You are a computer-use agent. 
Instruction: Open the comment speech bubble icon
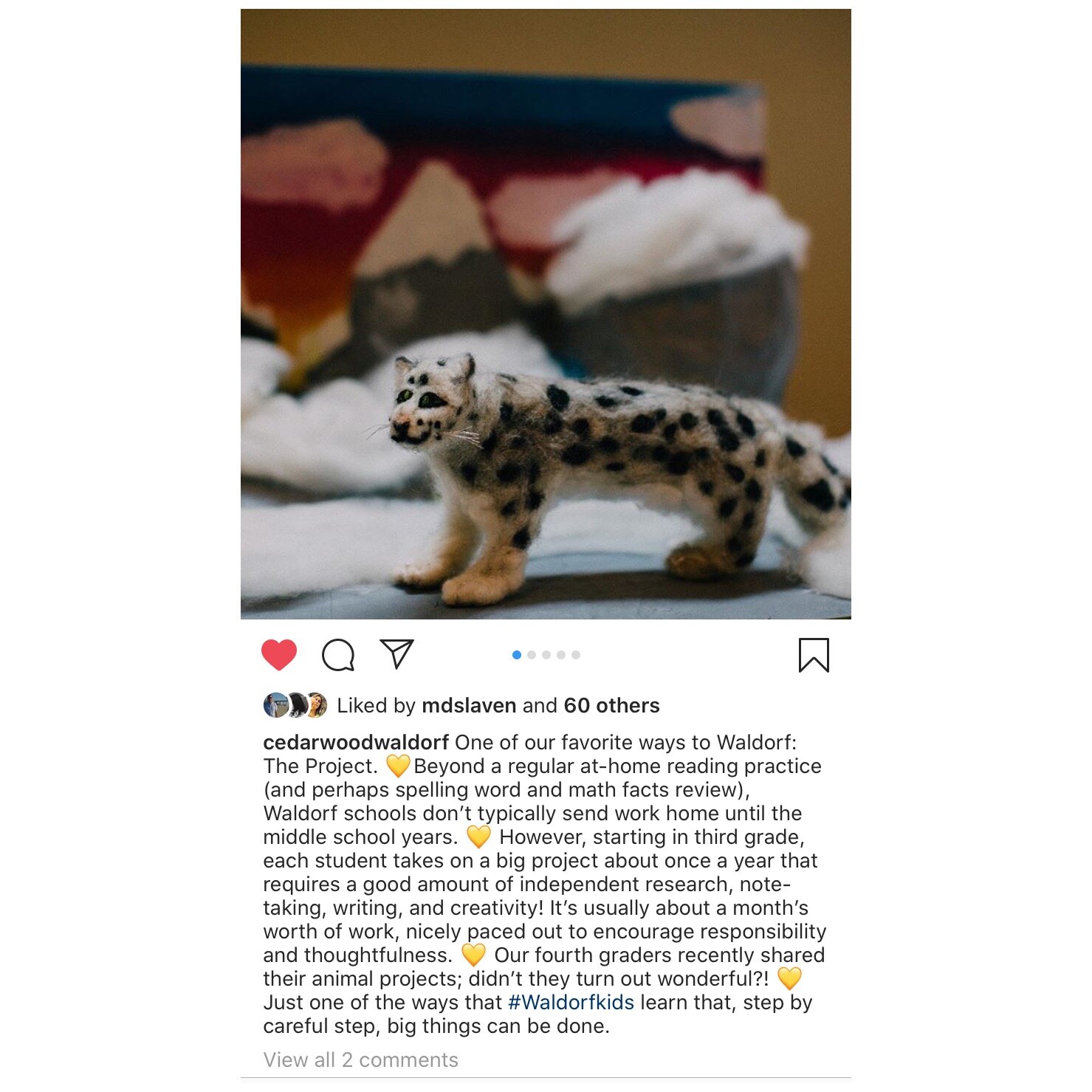(x=338, y=655)
